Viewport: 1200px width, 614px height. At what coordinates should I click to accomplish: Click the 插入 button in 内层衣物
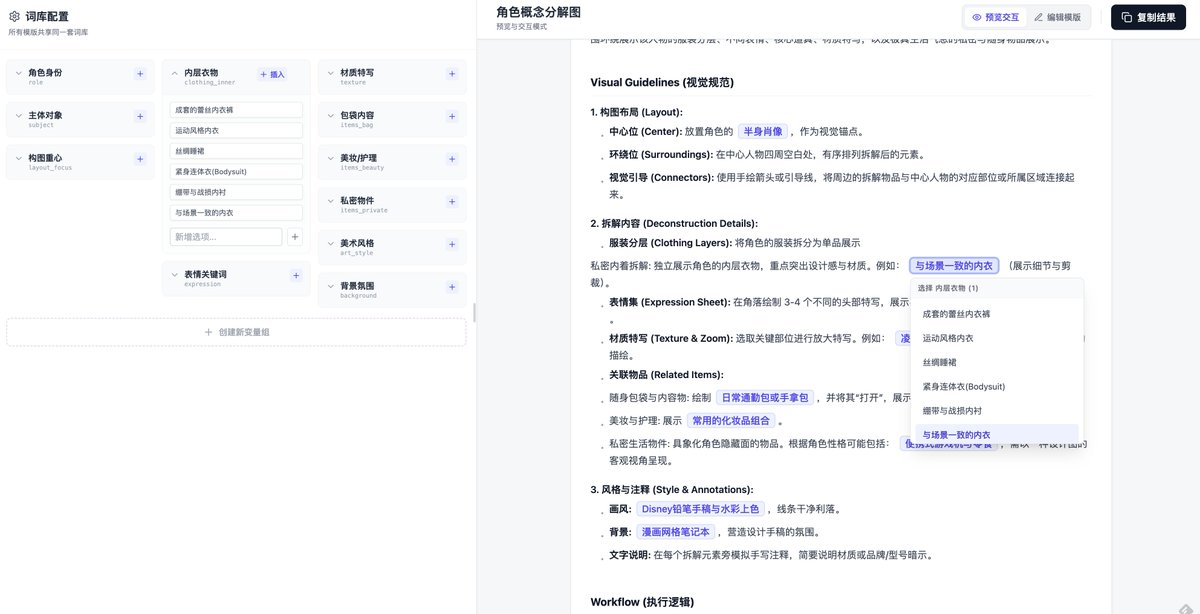pyautogui.click(x=272, y=74)
